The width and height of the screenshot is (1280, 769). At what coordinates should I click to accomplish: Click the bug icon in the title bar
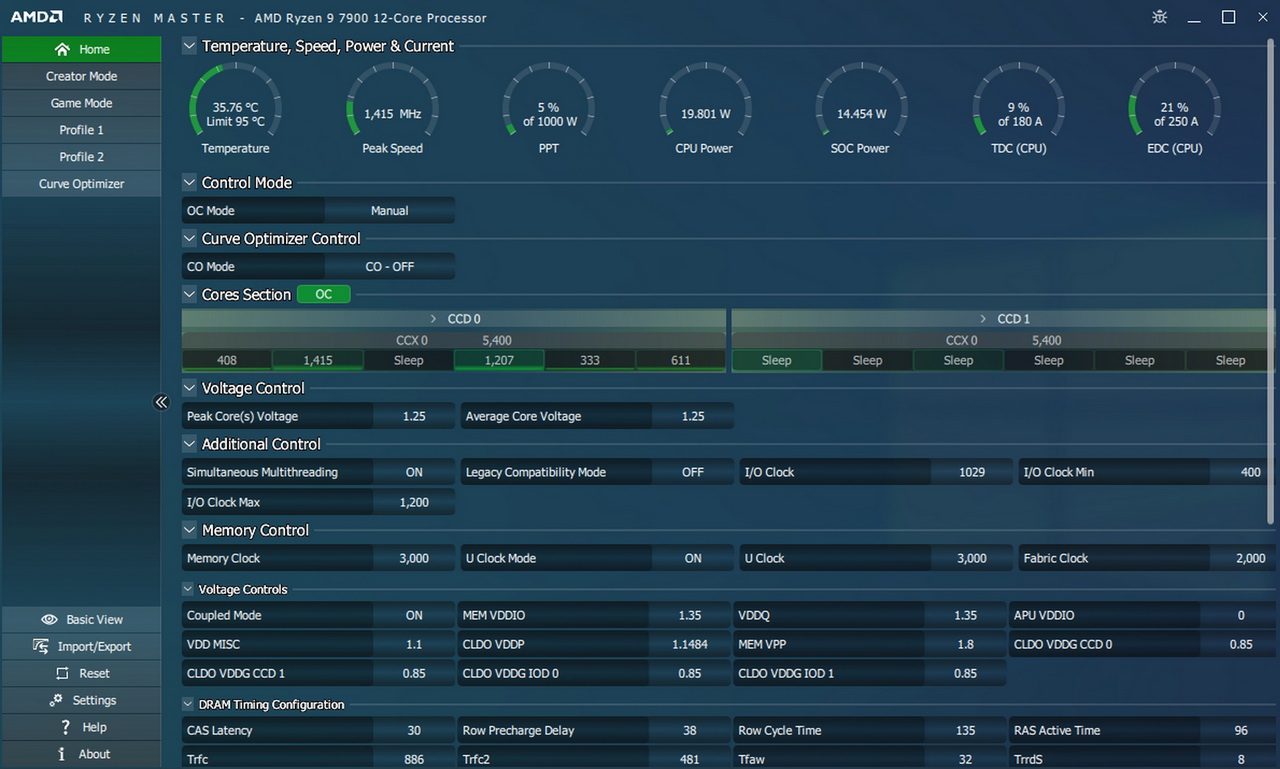pyautogui.click(x=1160, y=17)
